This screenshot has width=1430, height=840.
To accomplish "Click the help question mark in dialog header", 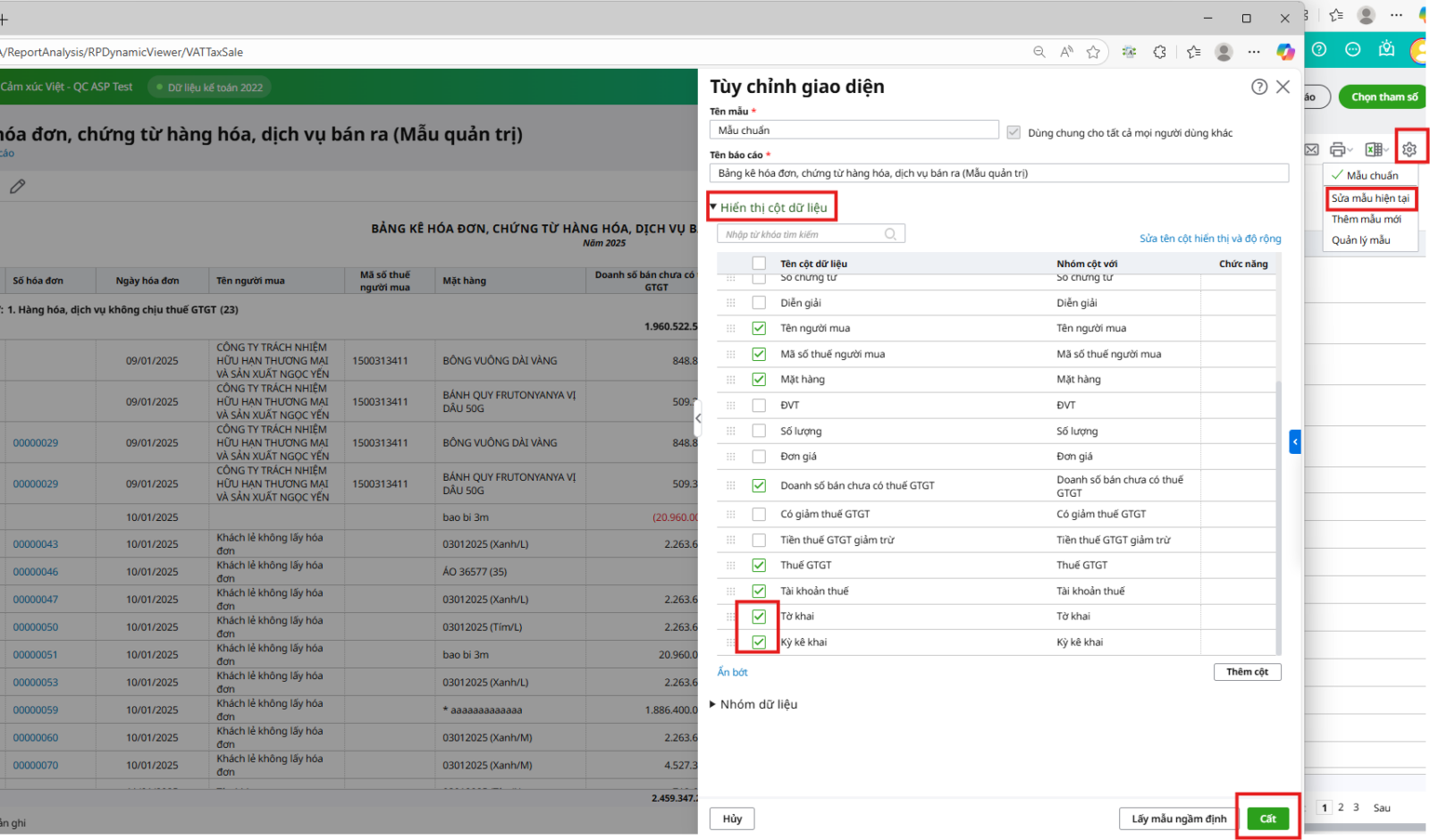I will pyautogui.click(x=1258, y=87).
